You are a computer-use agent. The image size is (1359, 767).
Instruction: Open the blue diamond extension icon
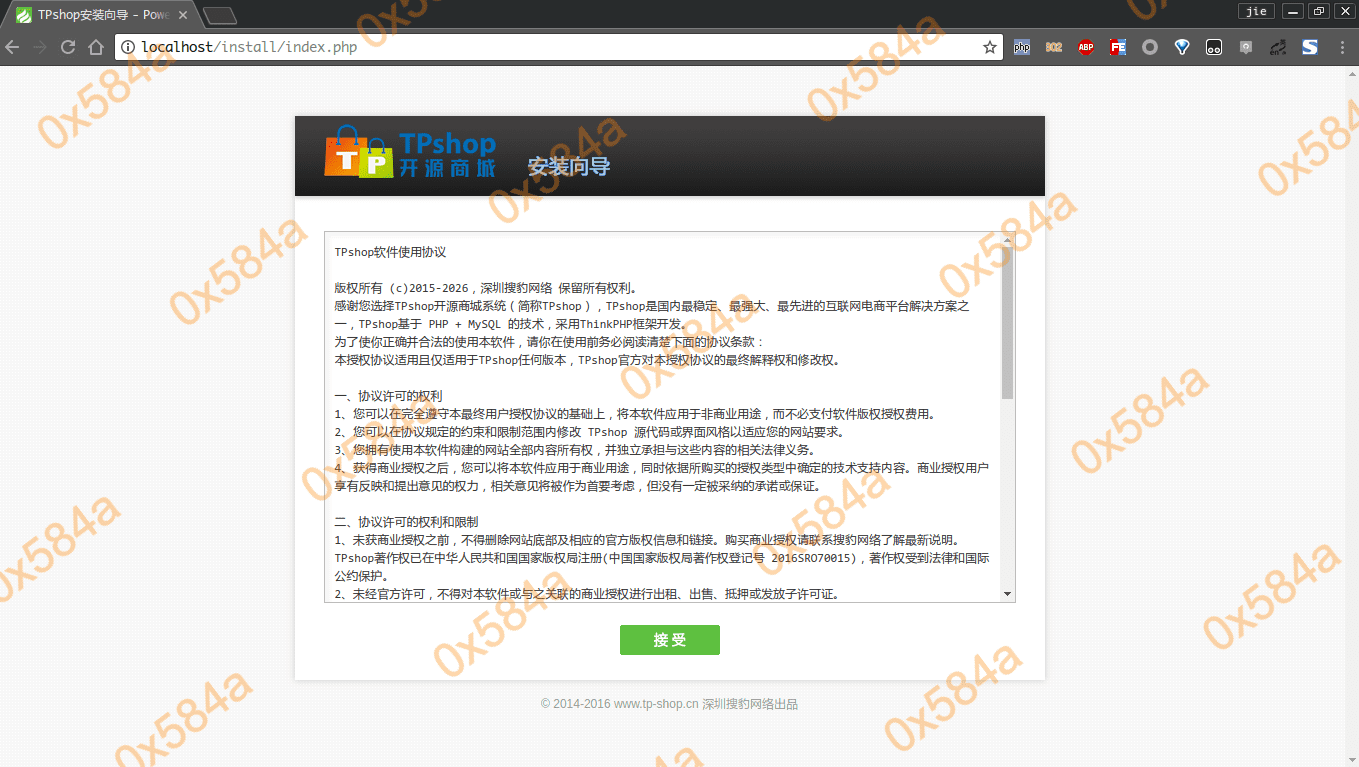pos(1182,47)
